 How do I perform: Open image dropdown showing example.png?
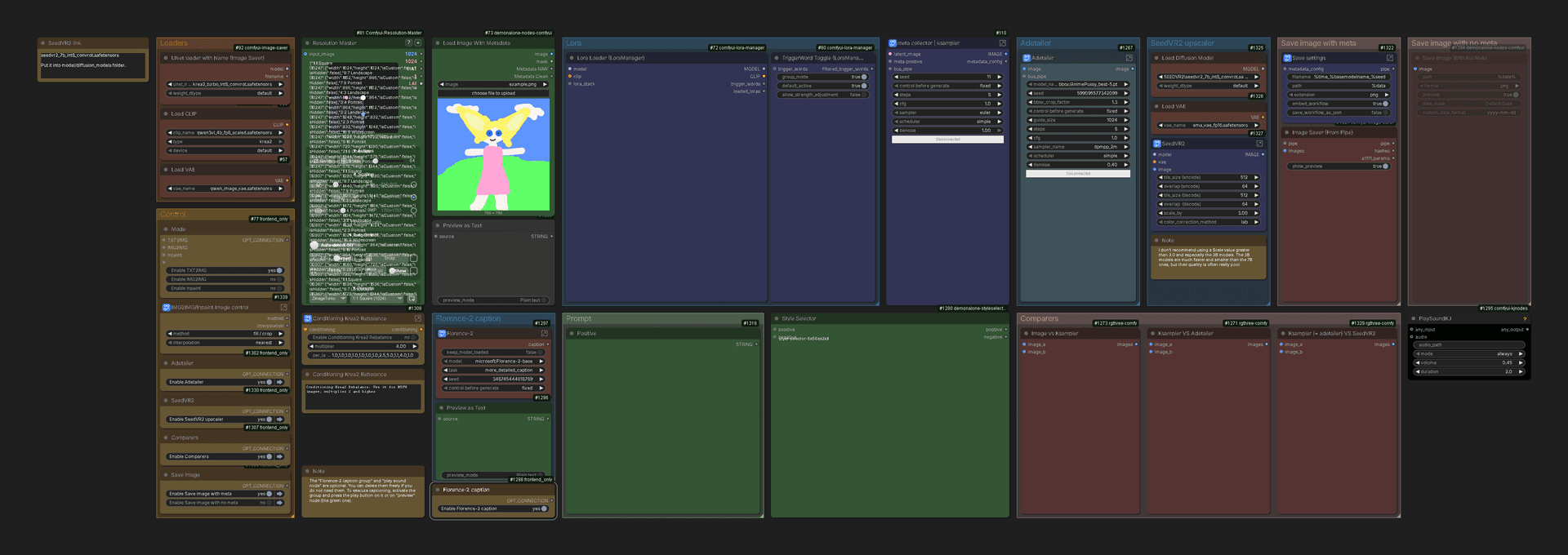[493, 84]
